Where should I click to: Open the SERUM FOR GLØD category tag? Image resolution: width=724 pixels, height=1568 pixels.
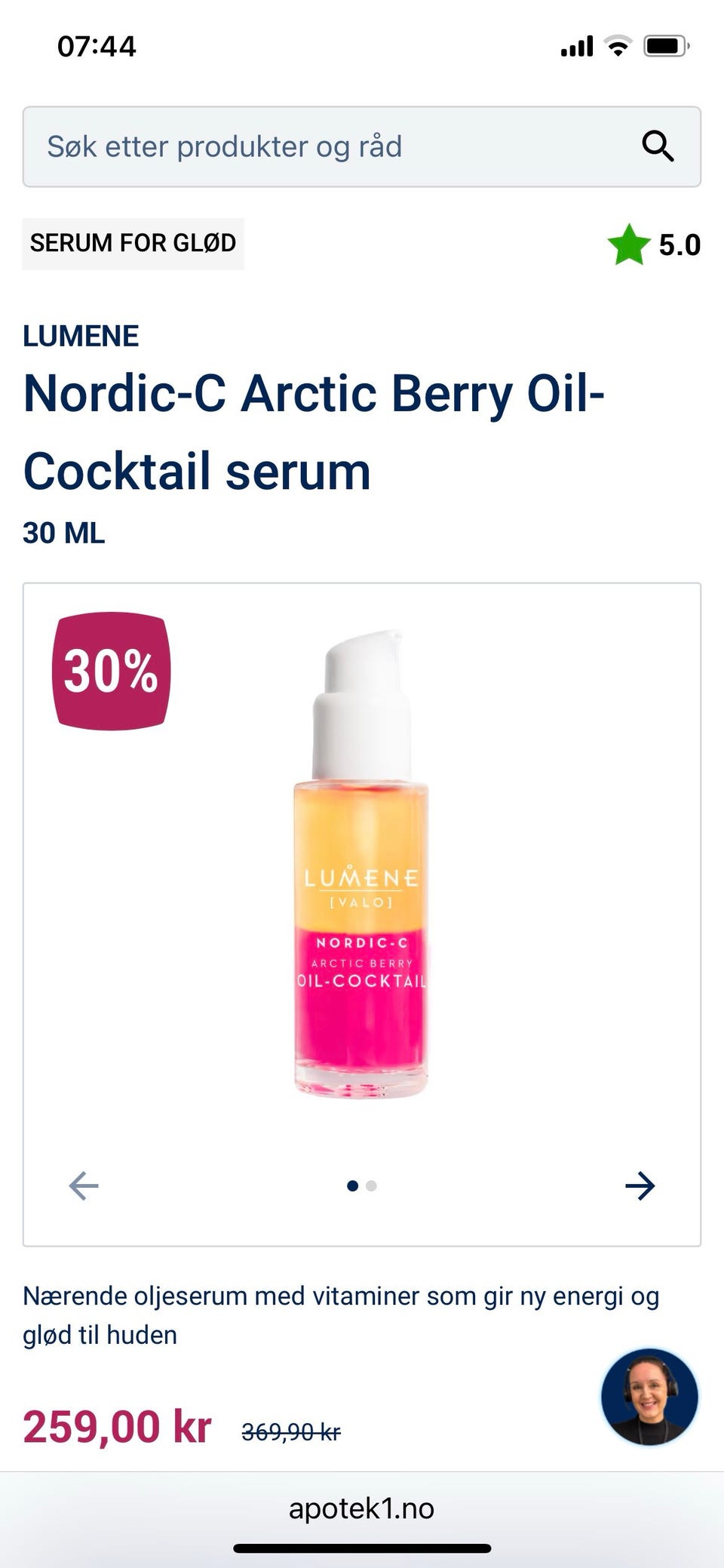133,243
